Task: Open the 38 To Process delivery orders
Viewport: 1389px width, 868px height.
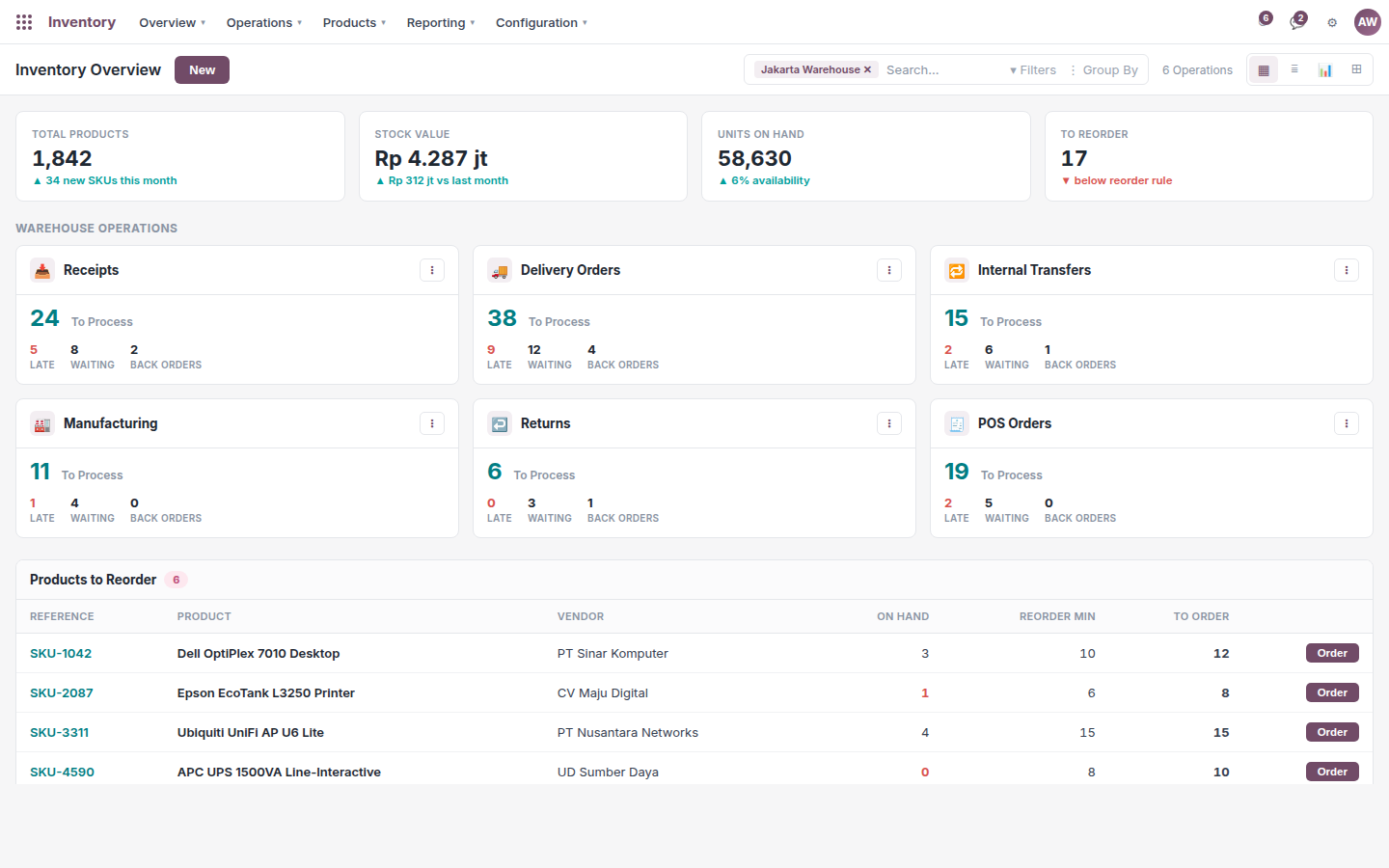Action: tap(538, 318)
